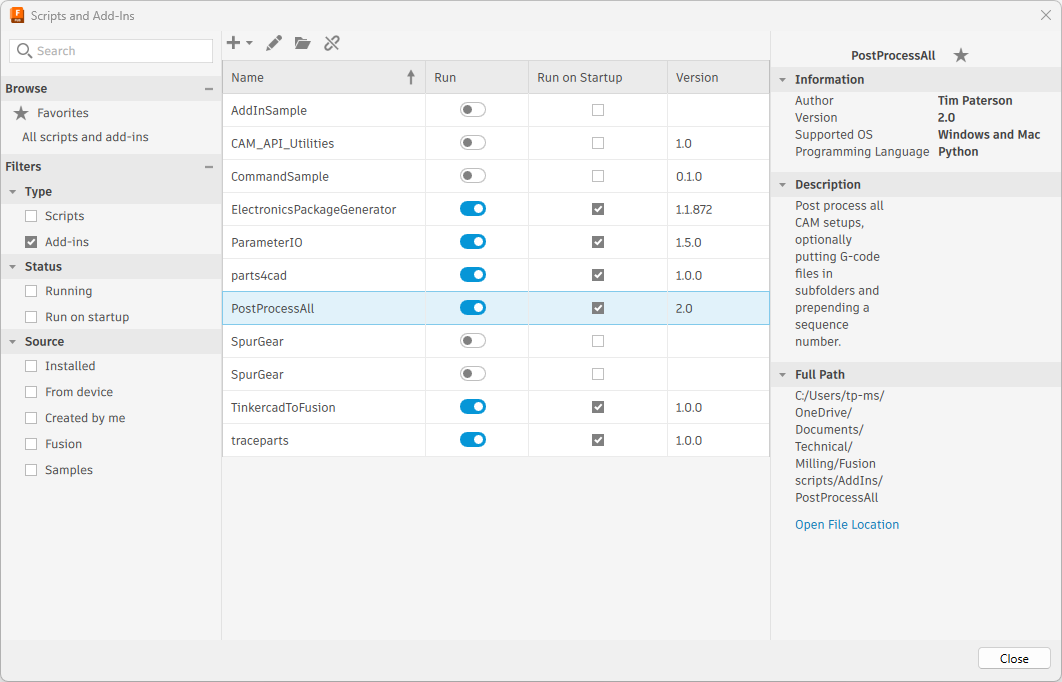Collapse the Browse section minus button
This screenshot has height=682, width=1062.
click(209, 89)
